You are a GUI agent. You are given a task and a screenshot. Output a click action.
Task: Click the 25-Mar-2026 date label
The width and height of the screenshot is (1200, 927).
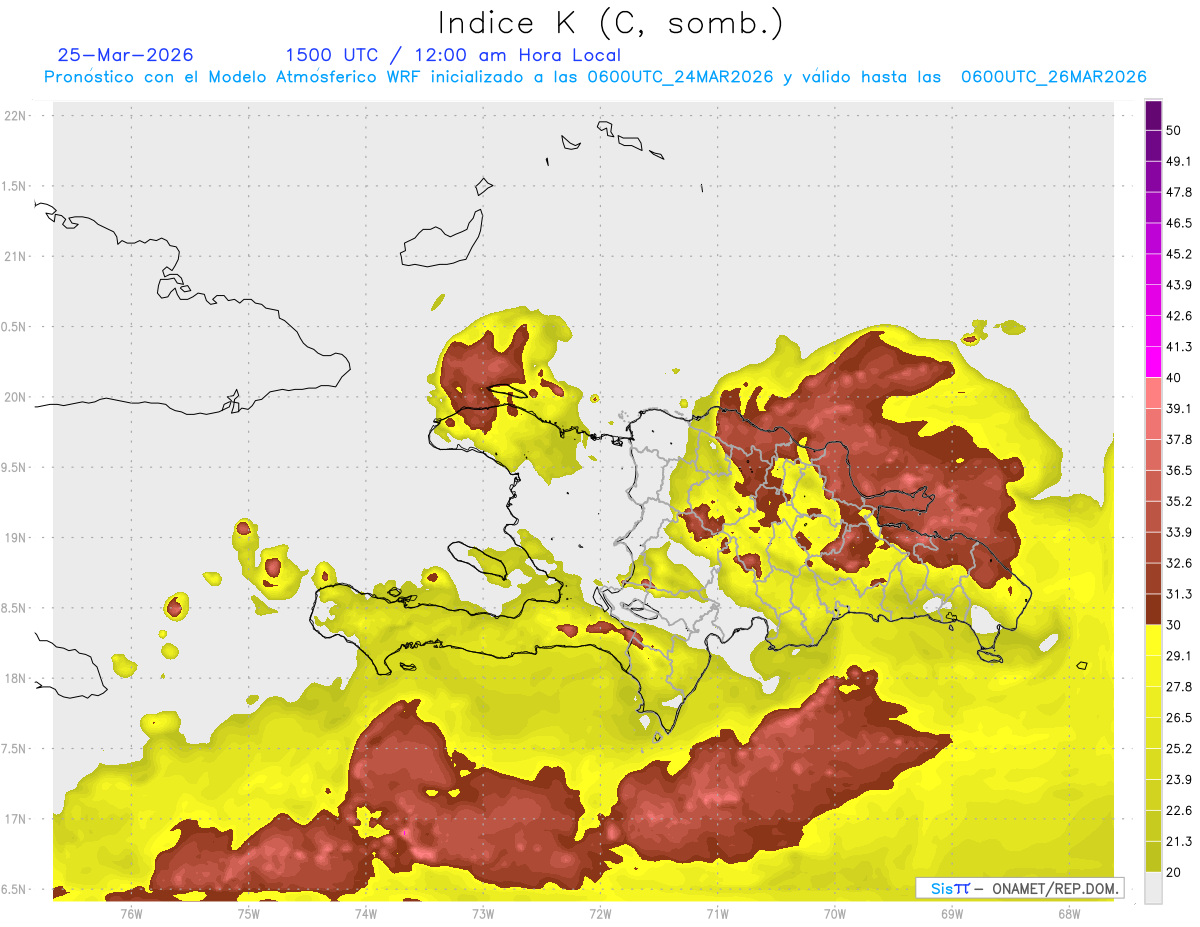pyautogui.click(x=125, y=55)
